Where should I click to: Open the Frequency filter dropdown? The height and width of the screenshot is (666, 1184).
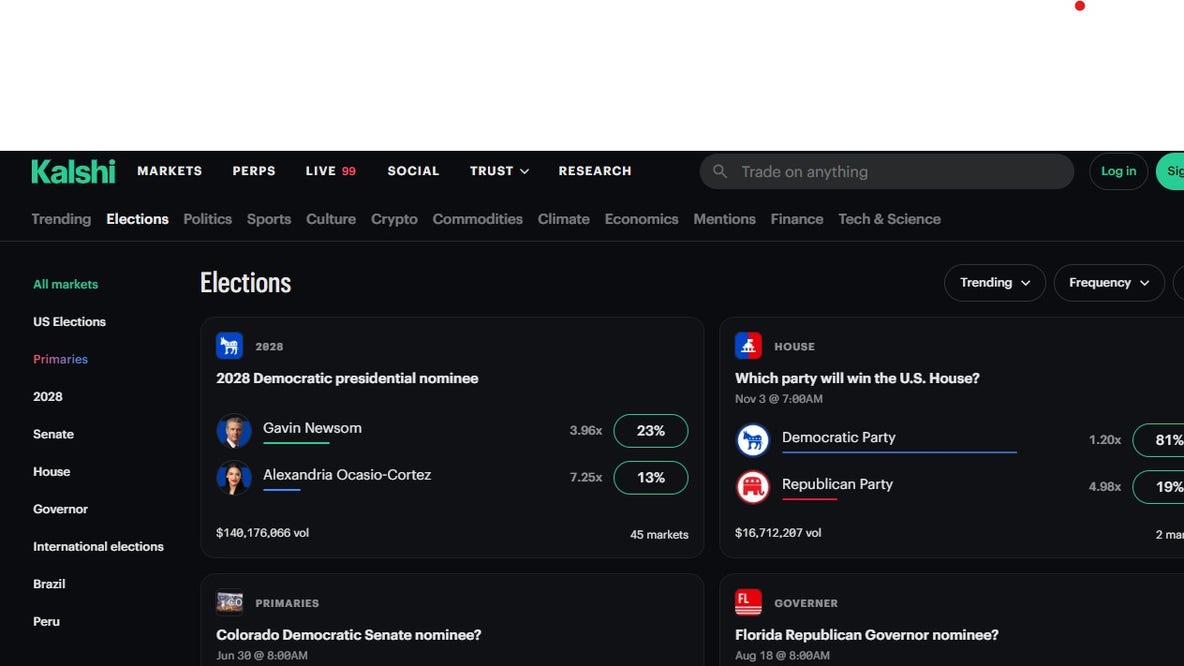click(x=1108, y=283)
